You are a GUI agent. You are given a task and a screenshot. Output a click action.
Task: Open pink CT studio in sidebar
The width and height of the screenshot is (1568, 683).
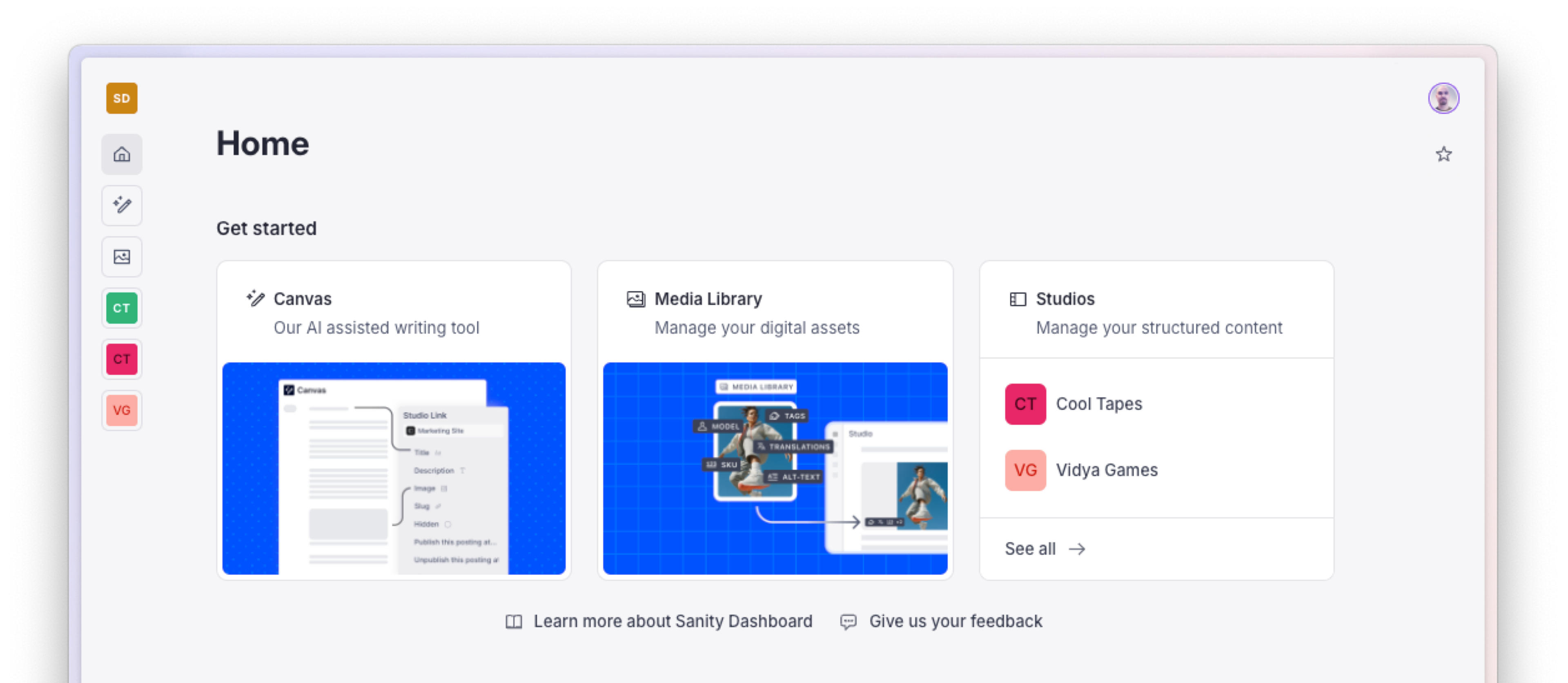122,359
